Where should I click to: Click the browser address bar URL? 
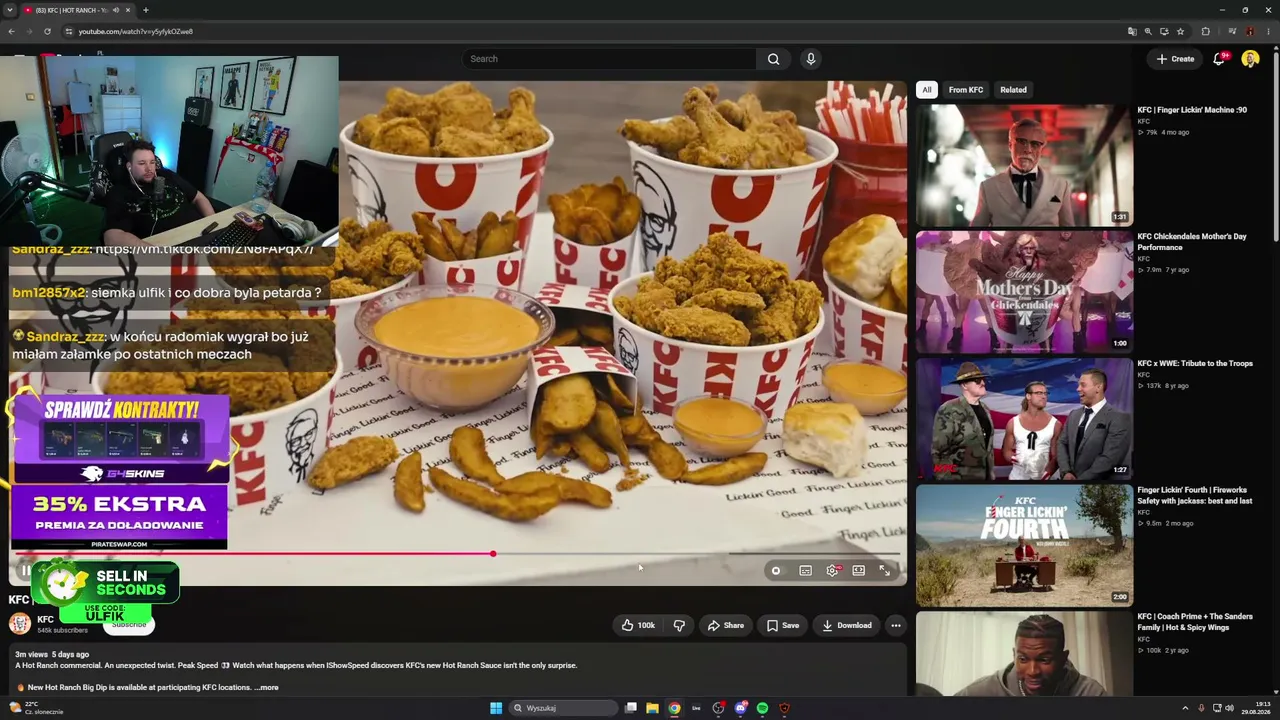coord(136,31)
